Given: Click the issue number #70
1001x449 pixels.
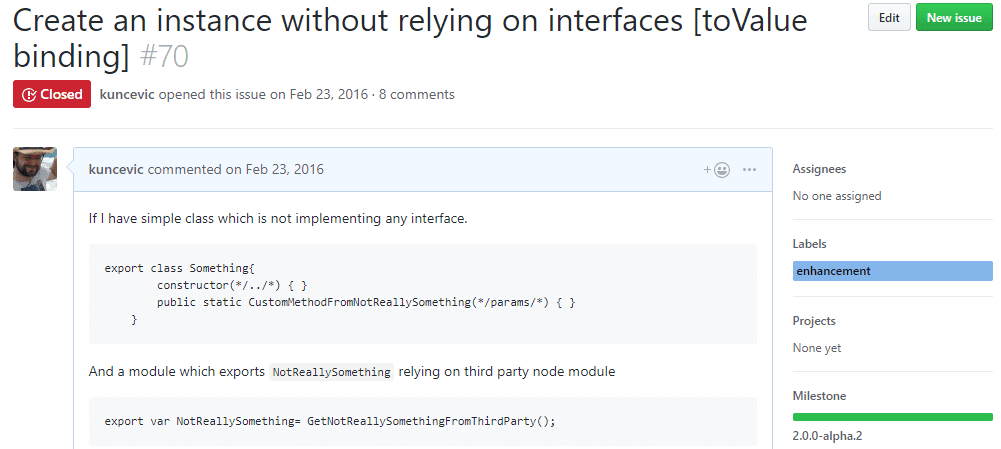Looking at the screenshot, I should [x=164, y=57].
